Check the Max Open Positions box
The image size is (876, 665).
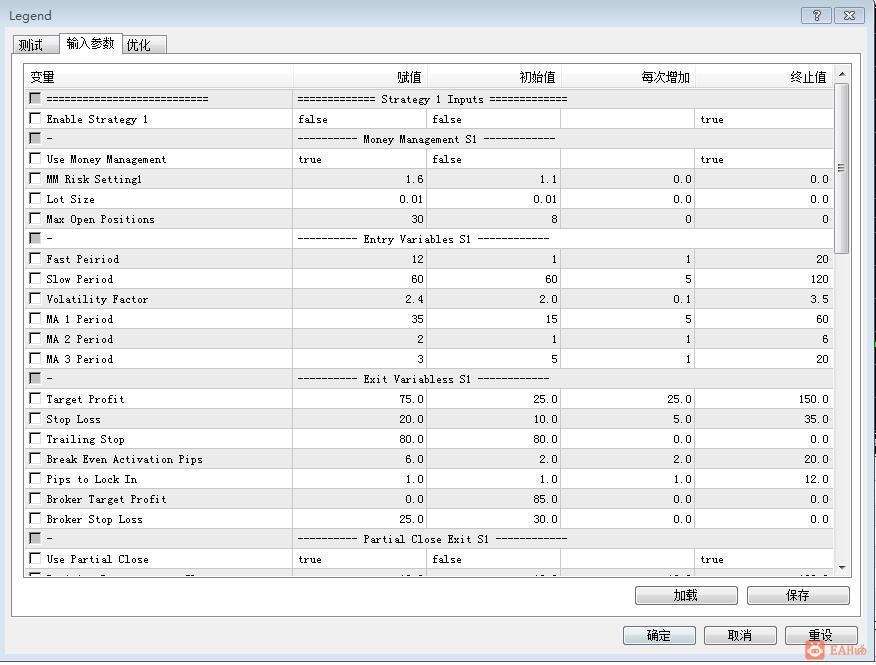click(x=35, y=218)
